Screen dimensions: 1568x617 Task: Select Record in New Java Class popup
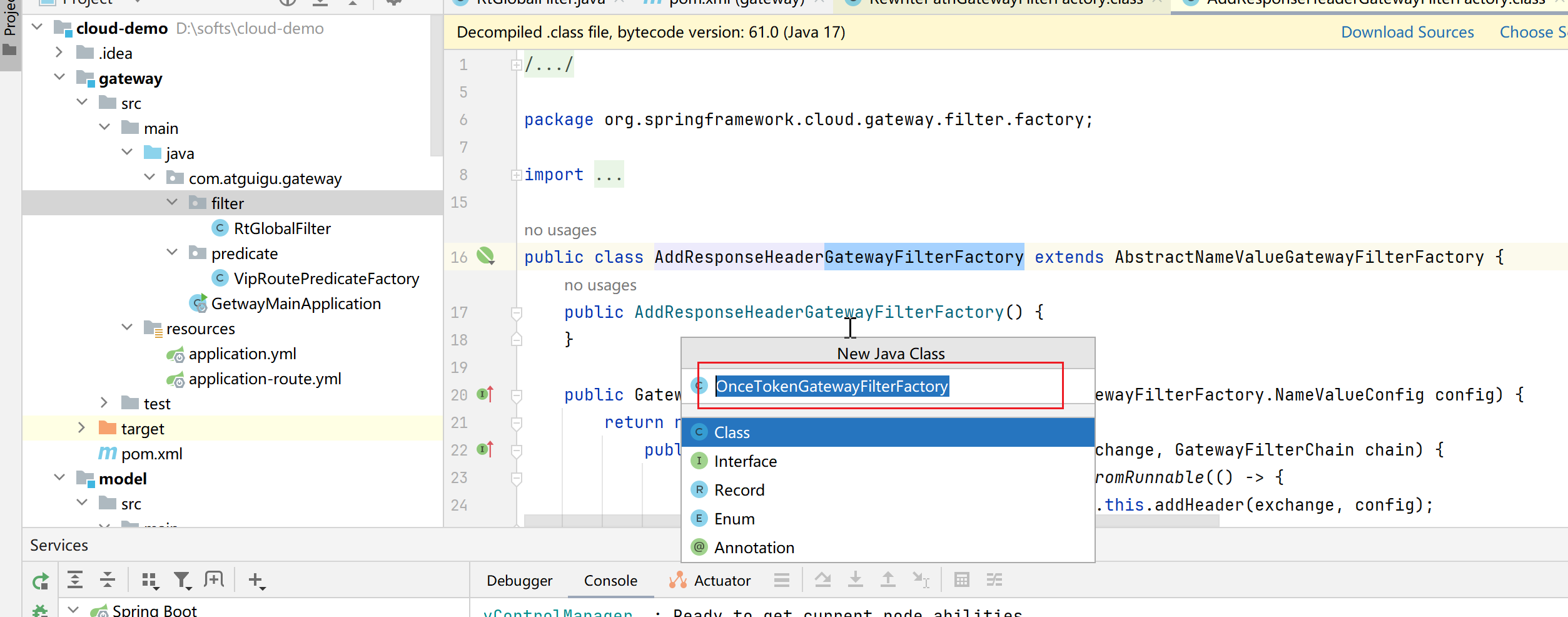point(888,490)
